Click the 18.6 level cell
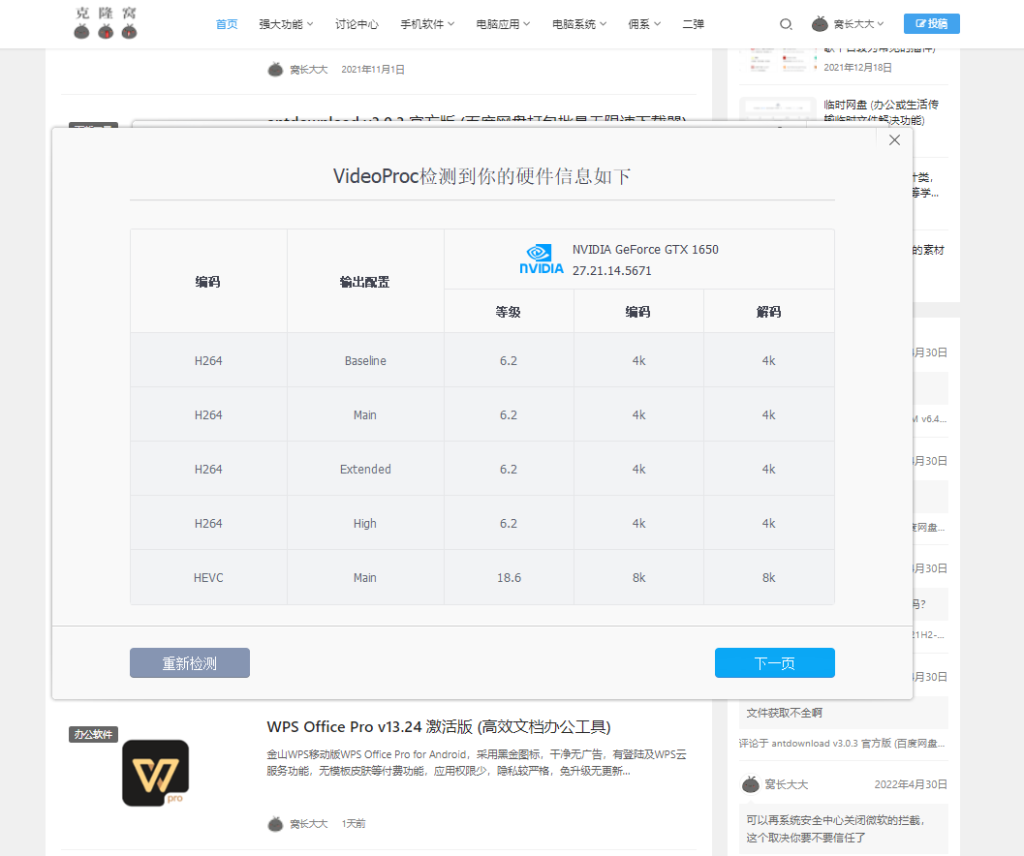This screenshot has height=856, width=1024. click(509, 577)
